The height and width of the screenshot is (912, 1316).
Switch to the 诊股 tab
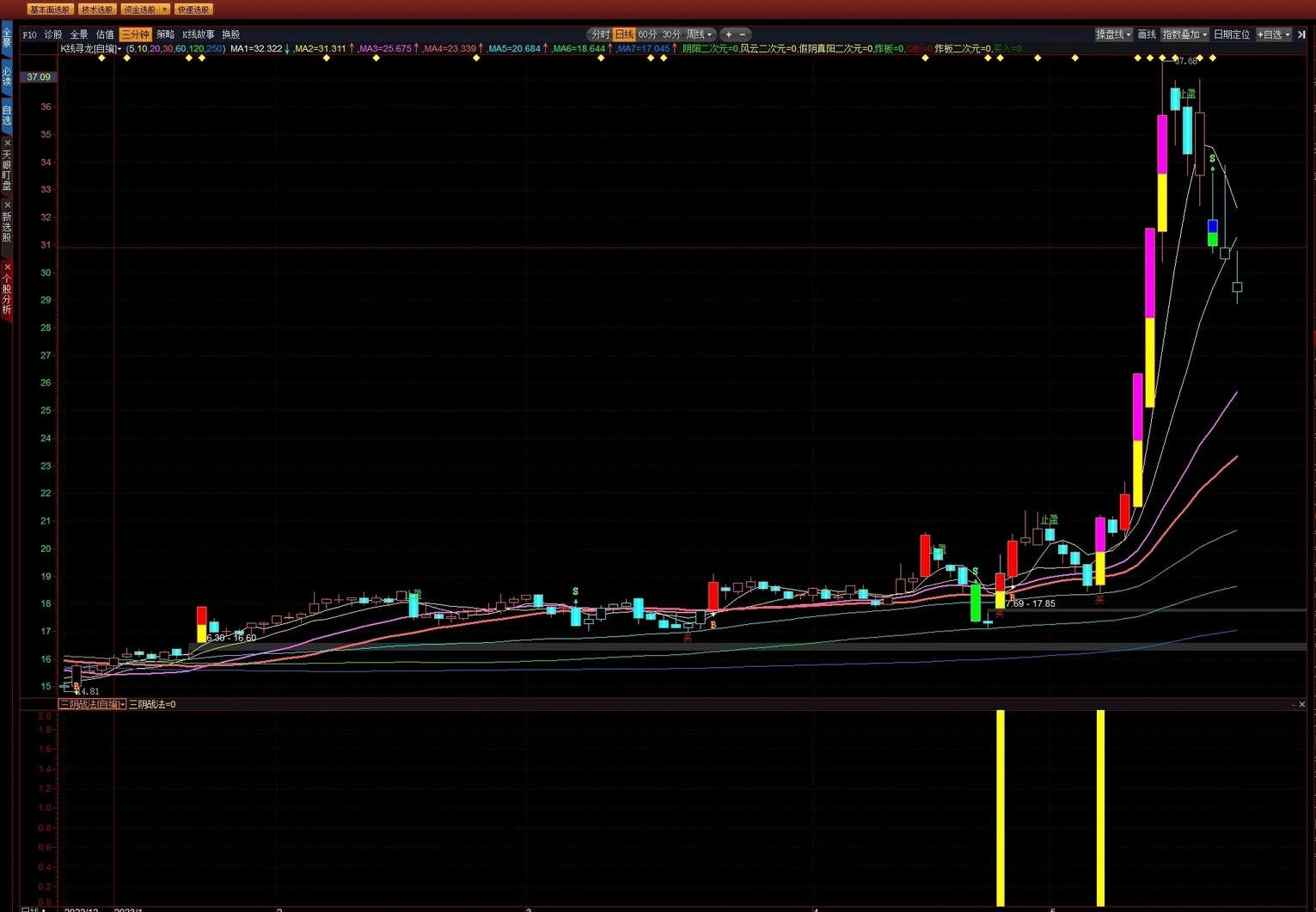click(53, 35)
